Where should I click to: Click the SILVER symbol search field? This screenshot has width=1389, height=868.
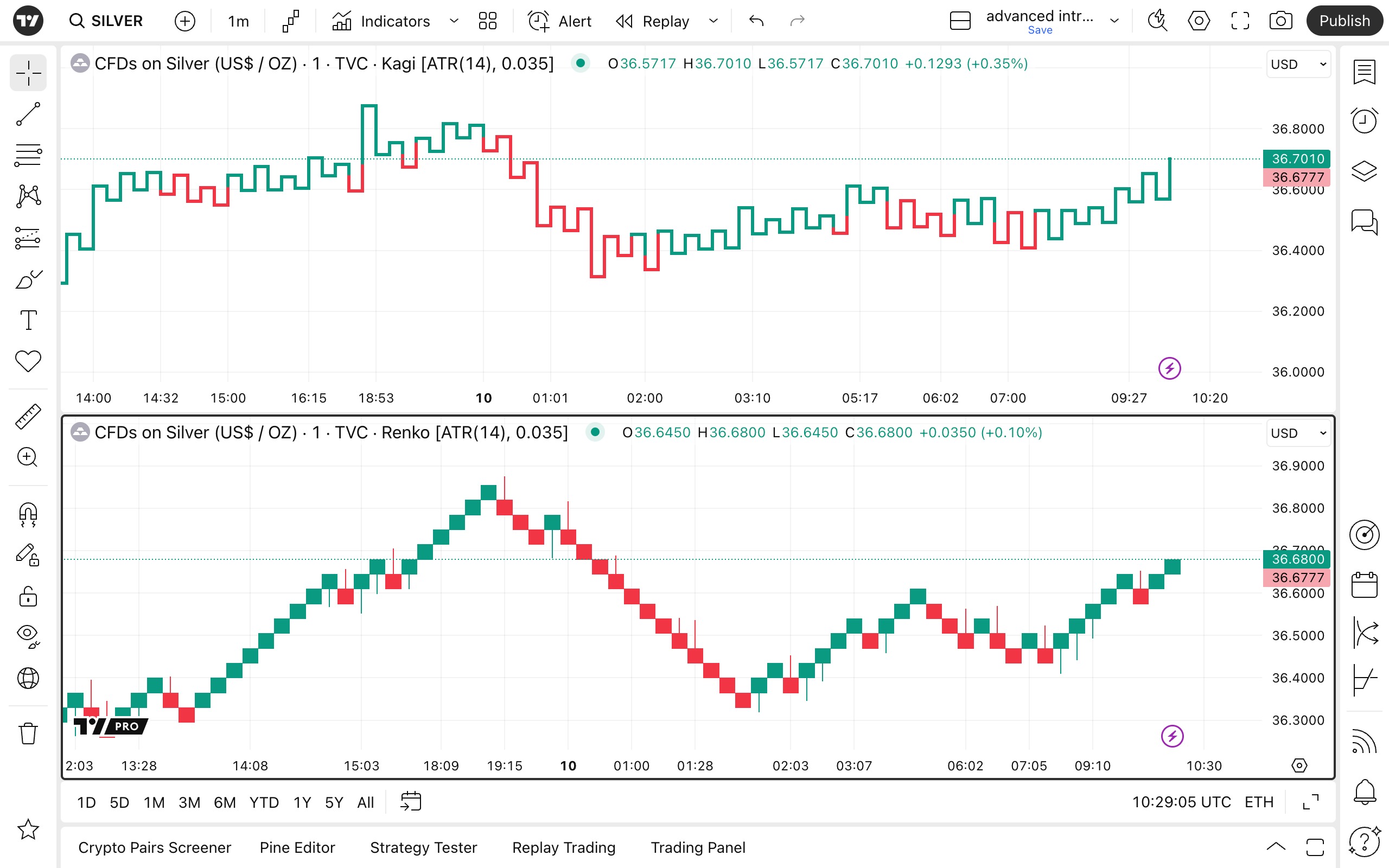[x=107, y=21]
